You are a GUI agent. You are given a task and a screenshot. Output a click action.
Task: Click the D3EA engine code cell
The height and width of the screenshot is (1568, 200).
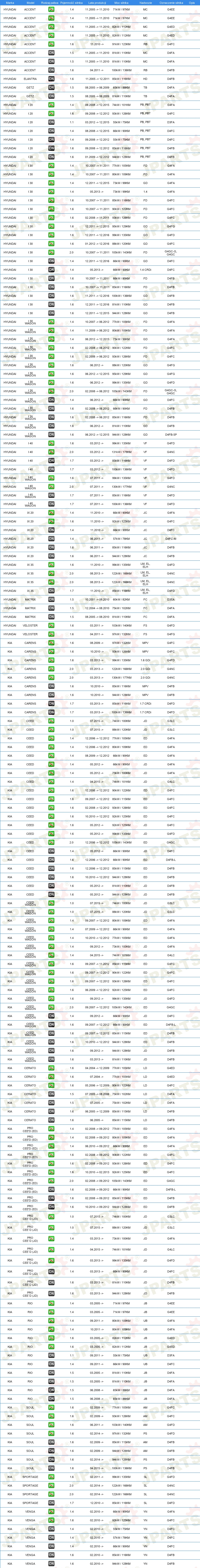(x=171, y=599)
